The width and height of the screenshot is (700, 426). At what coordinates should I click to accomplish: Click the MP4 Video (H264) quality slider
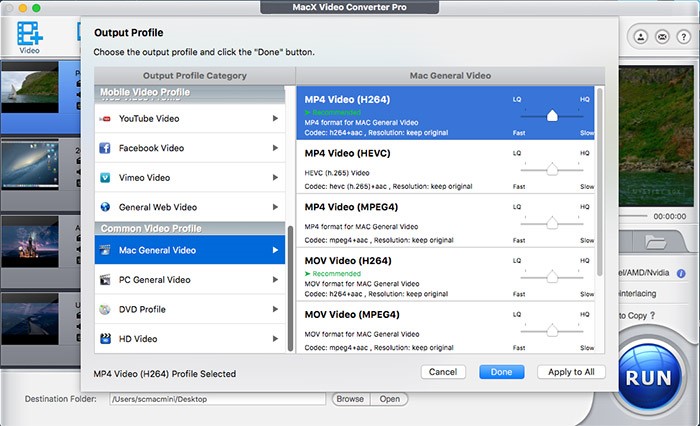point(552,115)
